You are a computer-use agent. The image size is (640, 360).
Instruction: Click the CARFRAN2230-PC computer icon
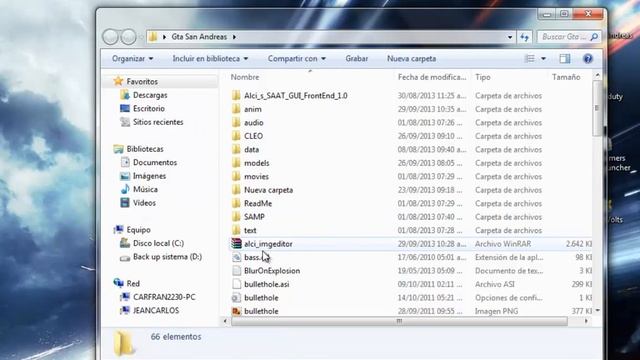pyautogui.click(x=125, y=297)
